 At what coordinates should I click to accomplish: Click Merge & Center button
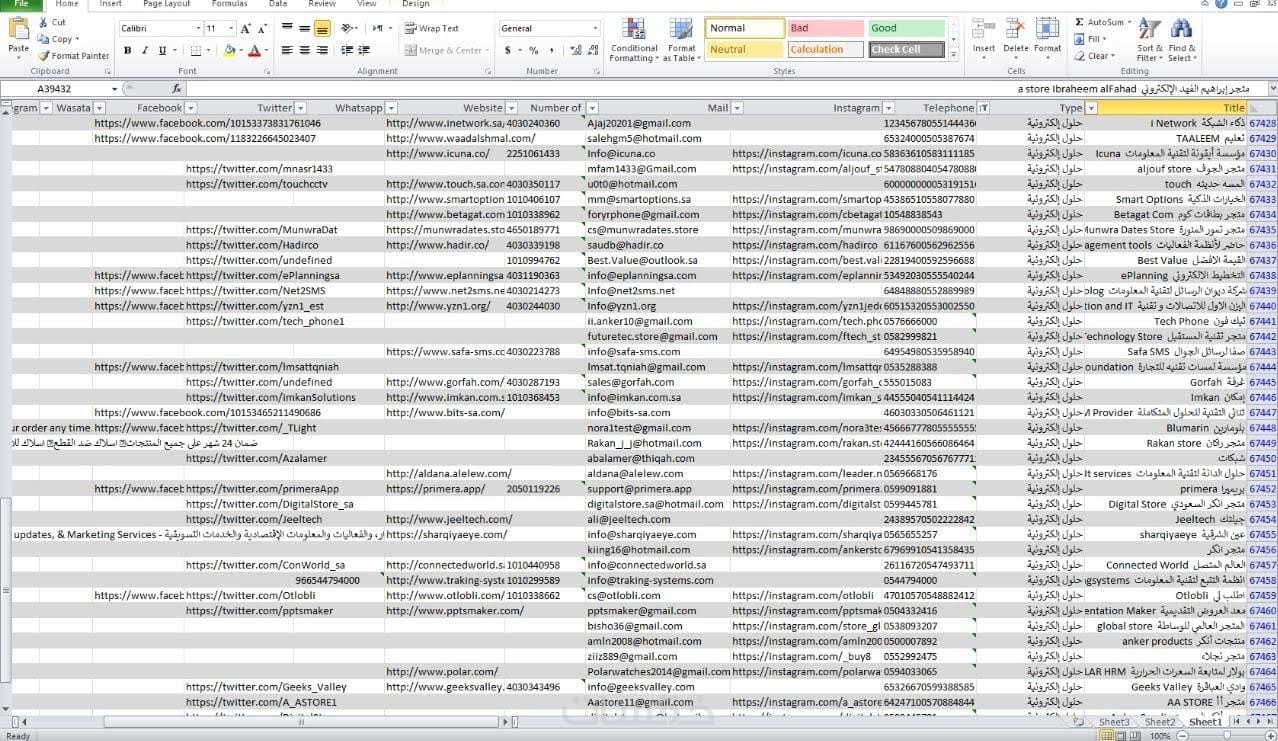pos(445,50)
